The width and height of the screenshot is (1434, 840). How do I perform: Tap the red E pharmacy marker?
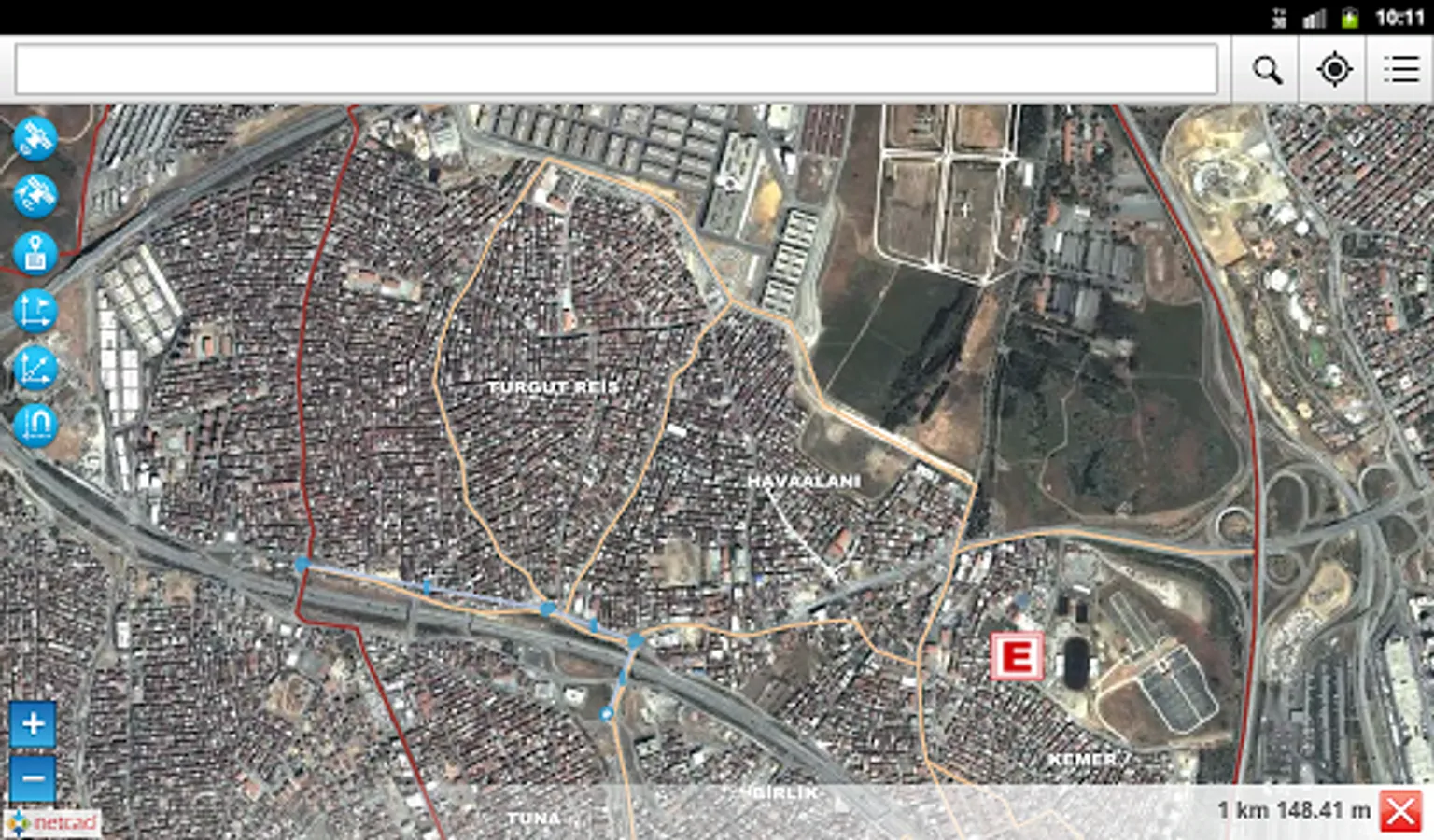1016,656
